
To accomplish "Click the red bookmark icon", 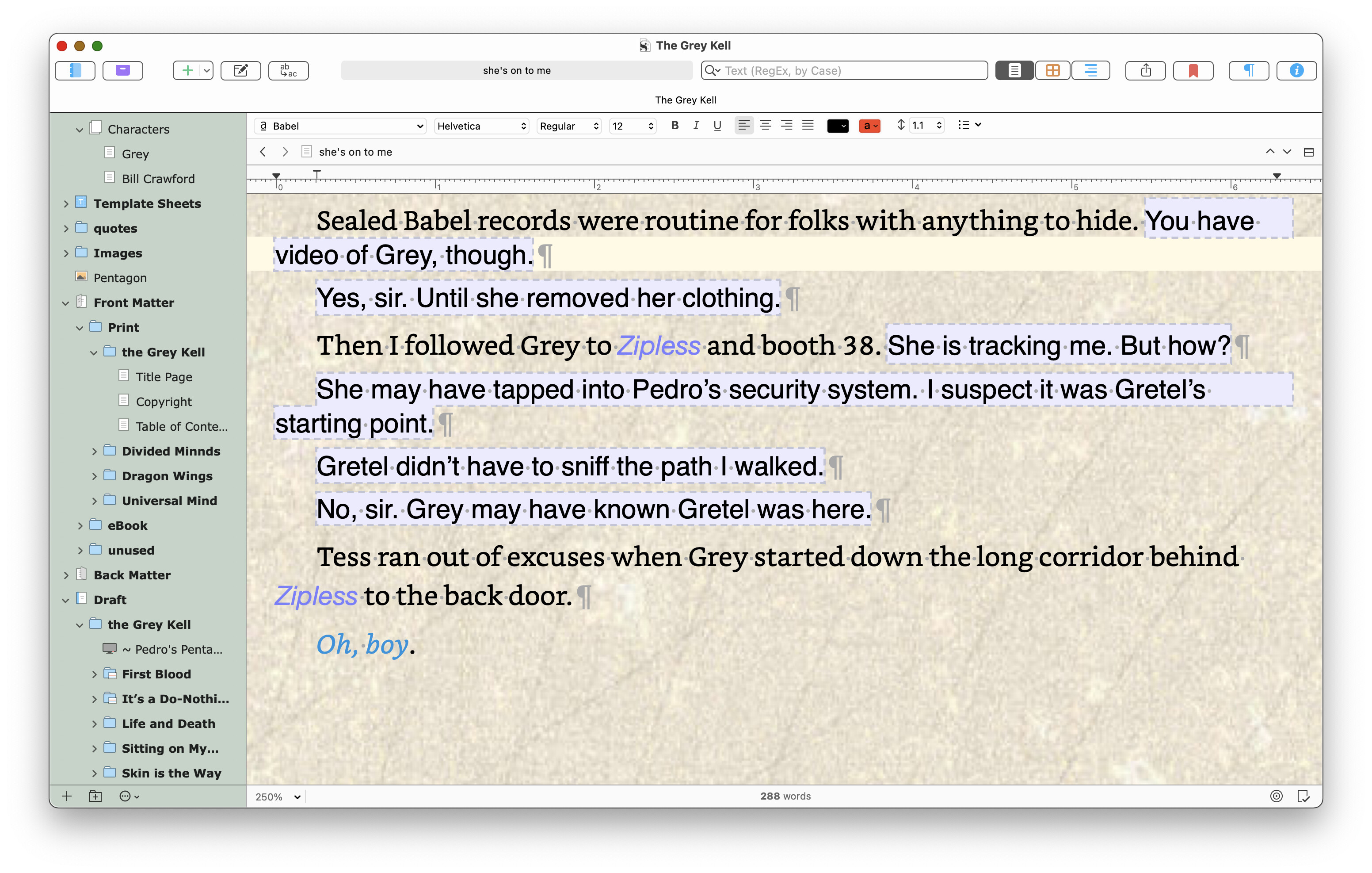I will (x=1193, y=70).
